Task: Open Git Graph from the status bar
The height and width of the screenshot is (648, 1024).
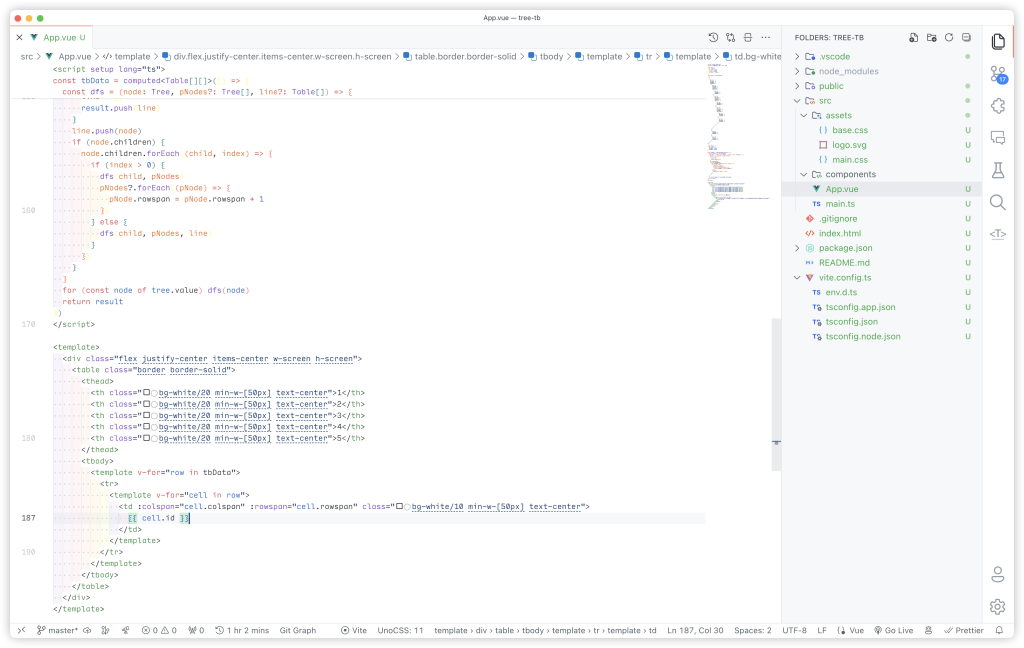Action: tap(297, 631)
